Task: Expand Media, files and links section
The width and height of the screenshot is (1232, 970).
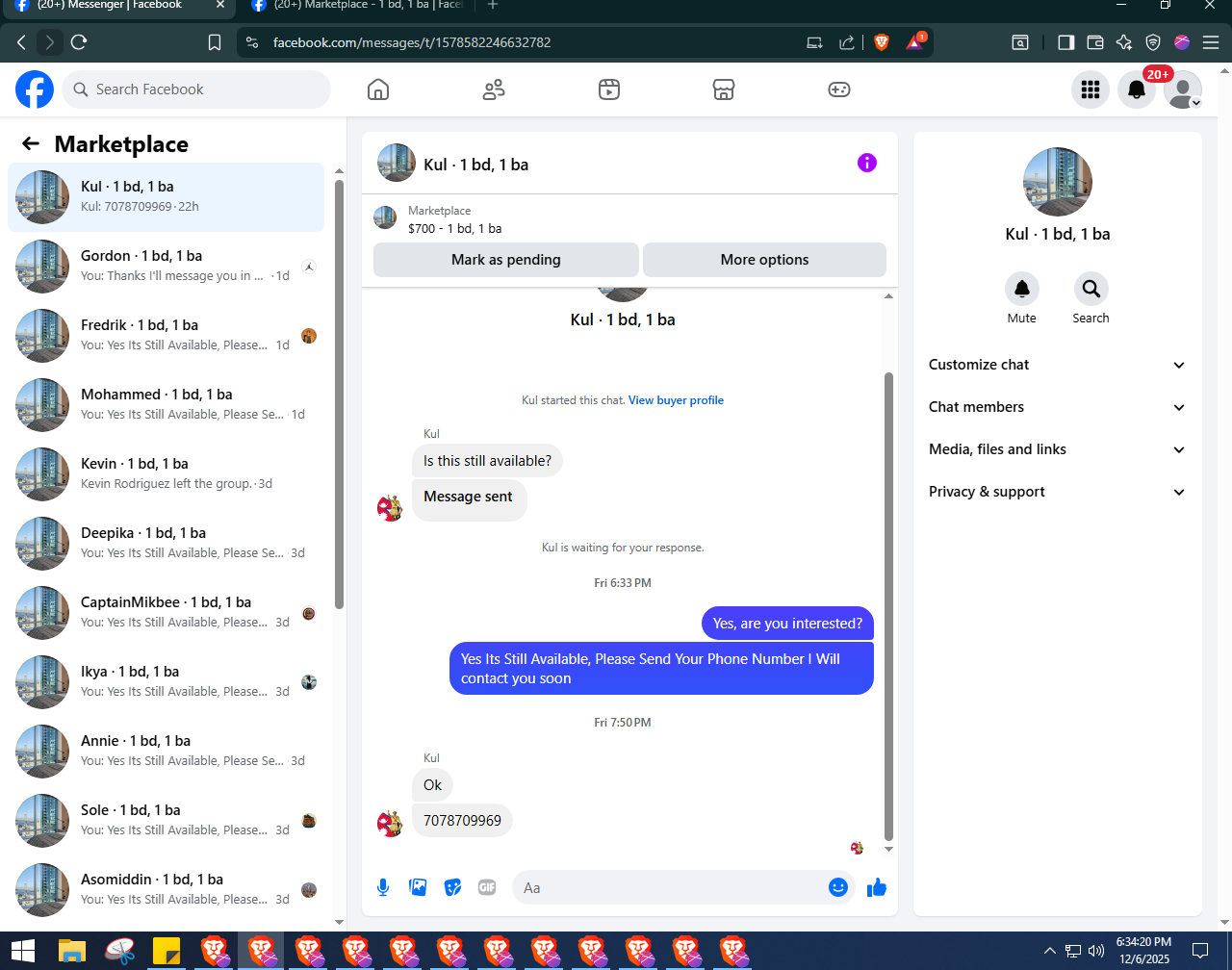Action: [1058, 449]
